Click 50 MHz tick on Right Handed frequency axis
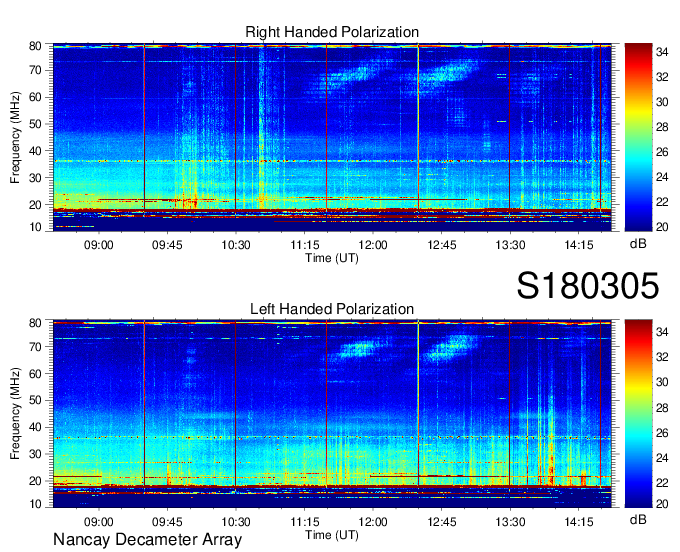This screenshot has height=552, width=680. point(35,124)
